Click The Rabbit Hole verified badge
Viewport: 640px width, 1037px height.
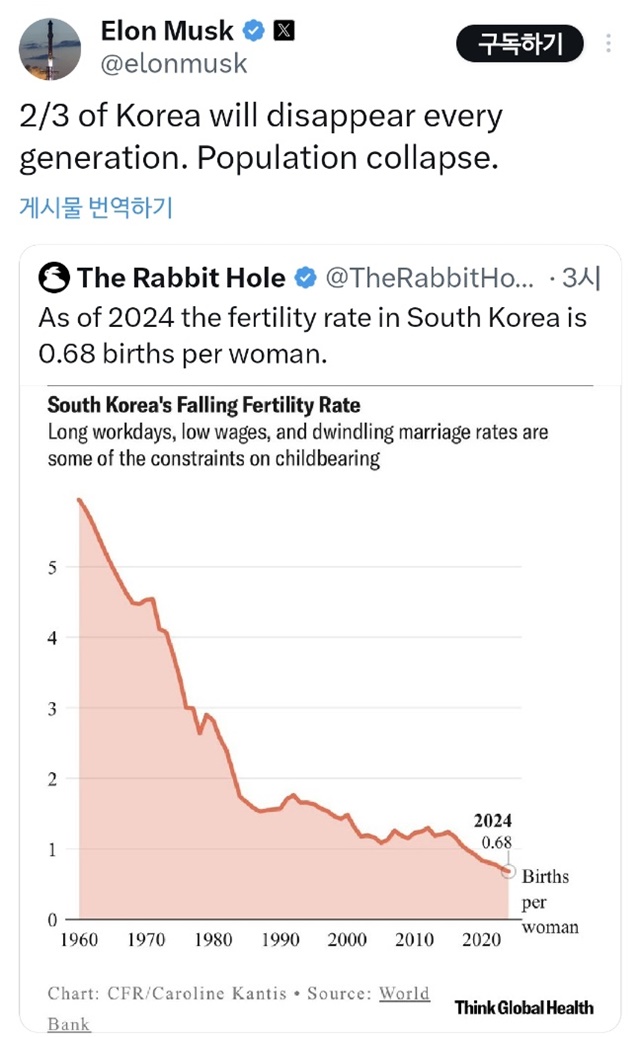[x=305, y=277]
